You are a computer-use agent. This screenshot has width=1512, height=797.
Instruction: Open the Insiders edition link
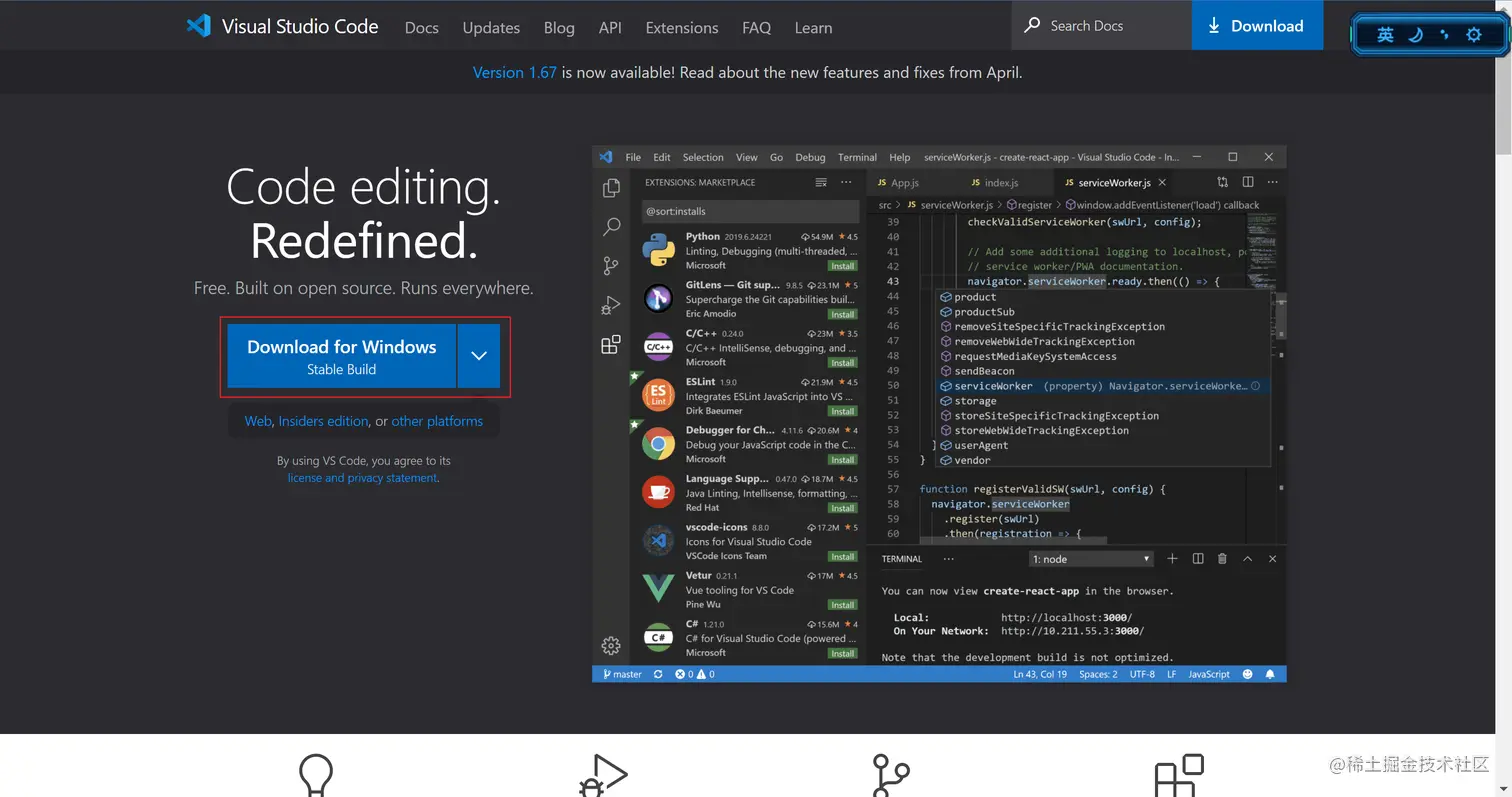323,421
